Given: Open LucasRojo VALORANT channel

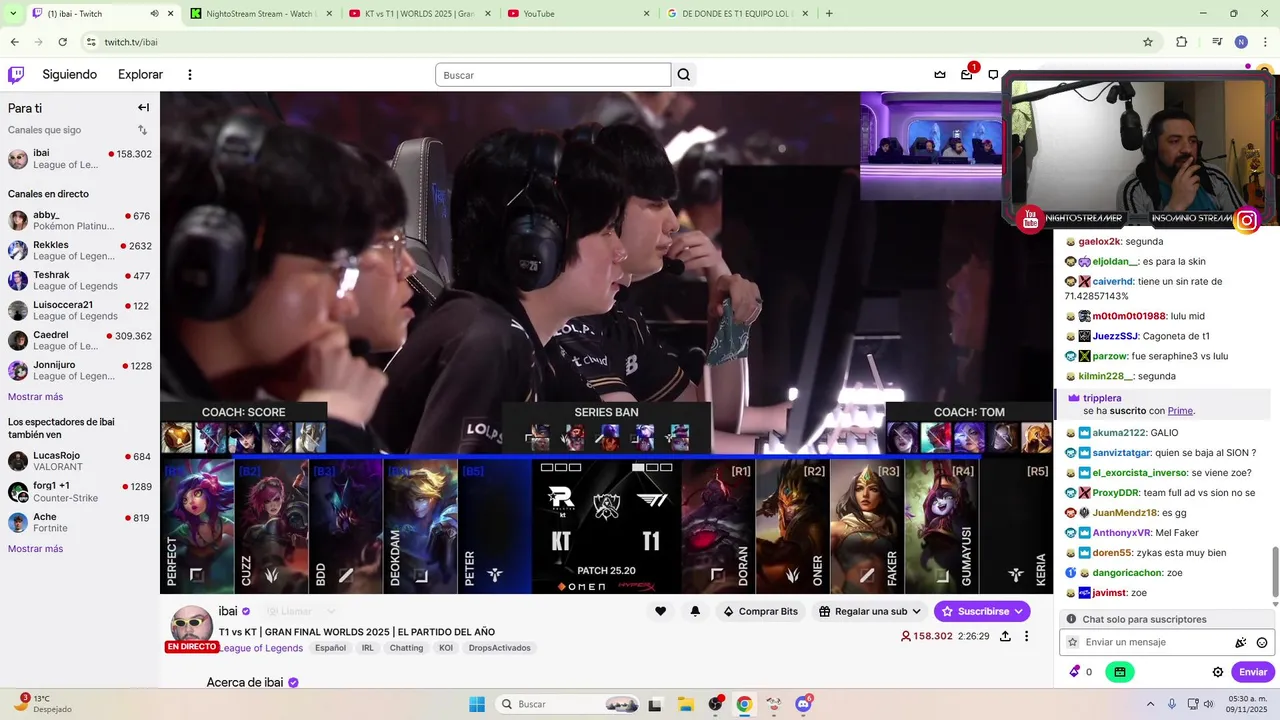Looking at the screenshot, I should tap(80, 461).
